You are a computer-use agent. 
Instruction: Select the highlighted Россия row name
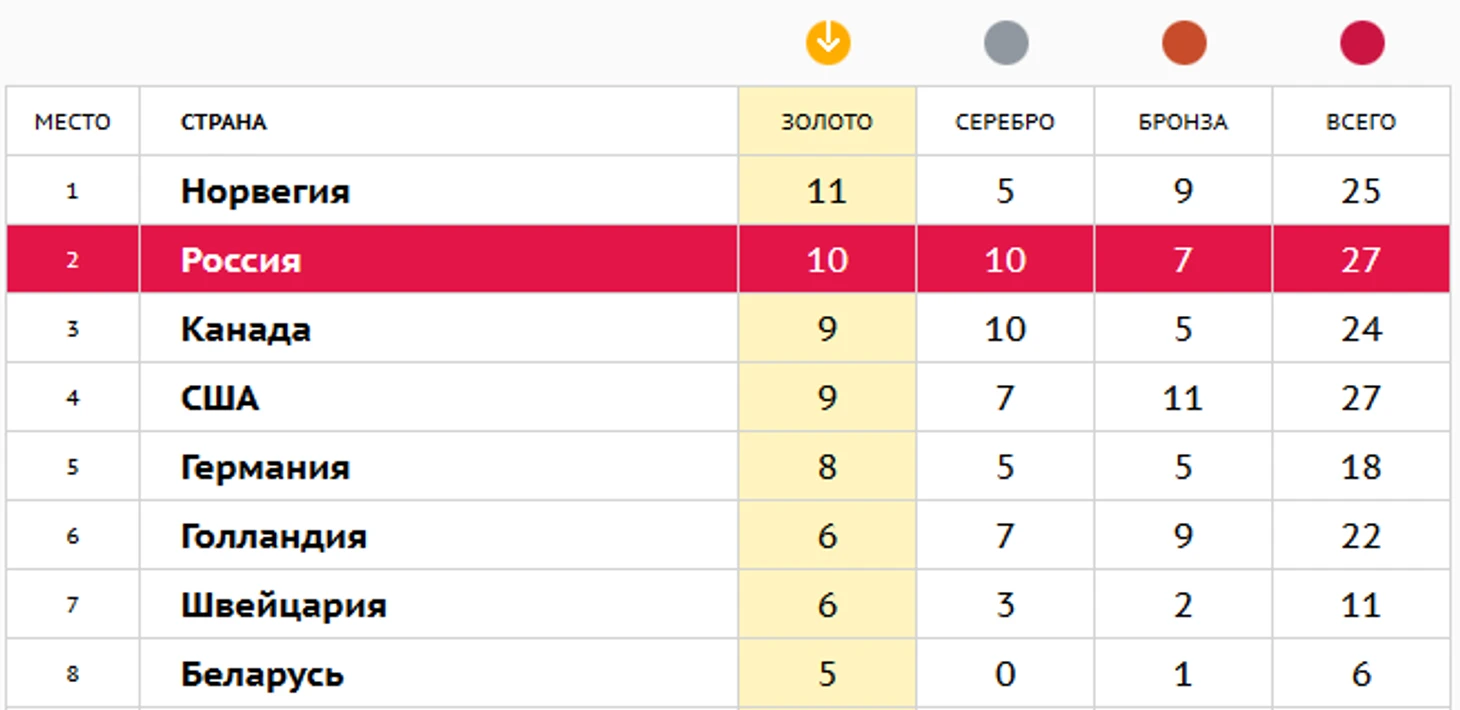241,260
